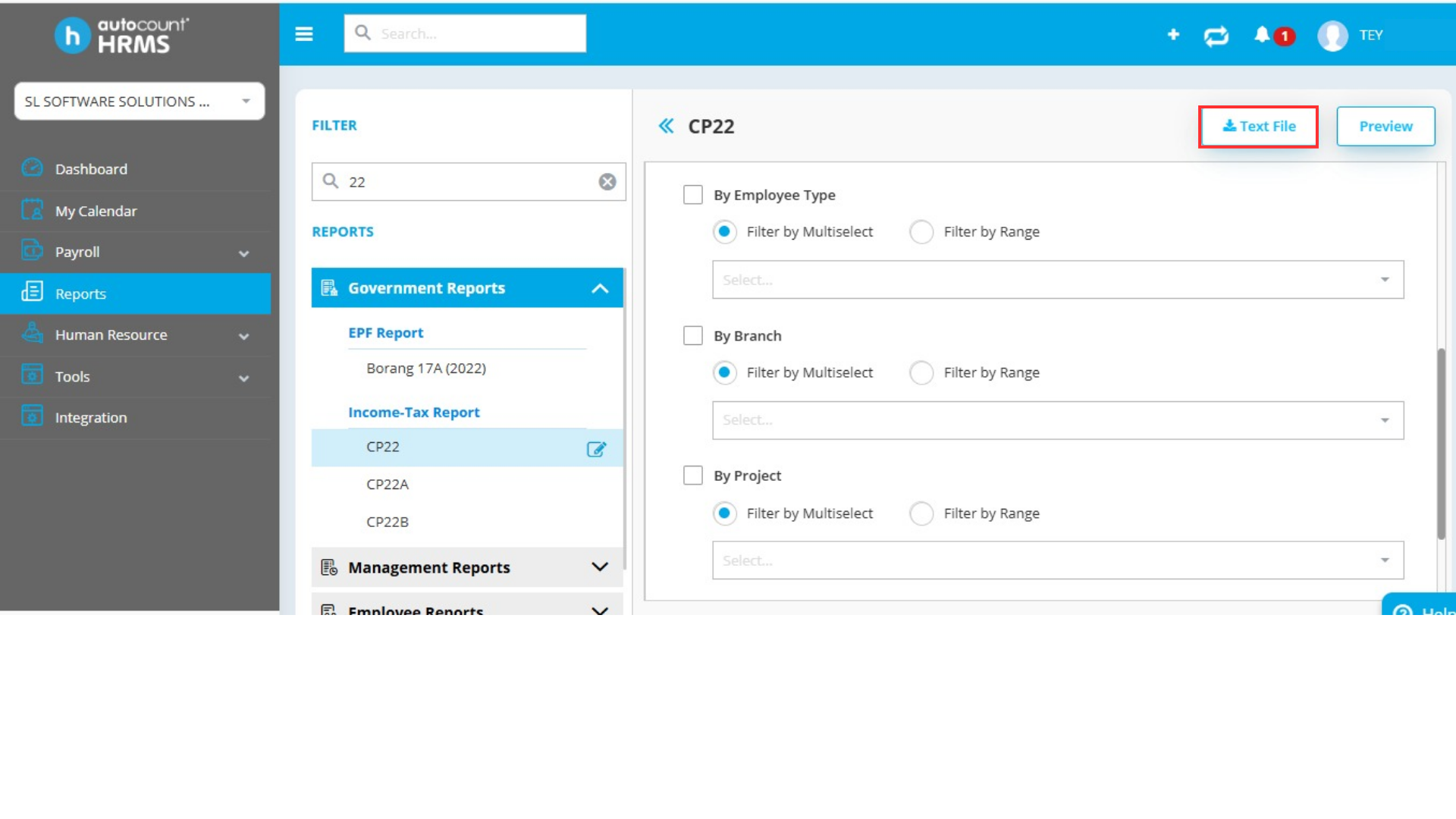Select Filter by Range under By Project
This screenshot has height=819, width=1456.
[x=921, y=513]
